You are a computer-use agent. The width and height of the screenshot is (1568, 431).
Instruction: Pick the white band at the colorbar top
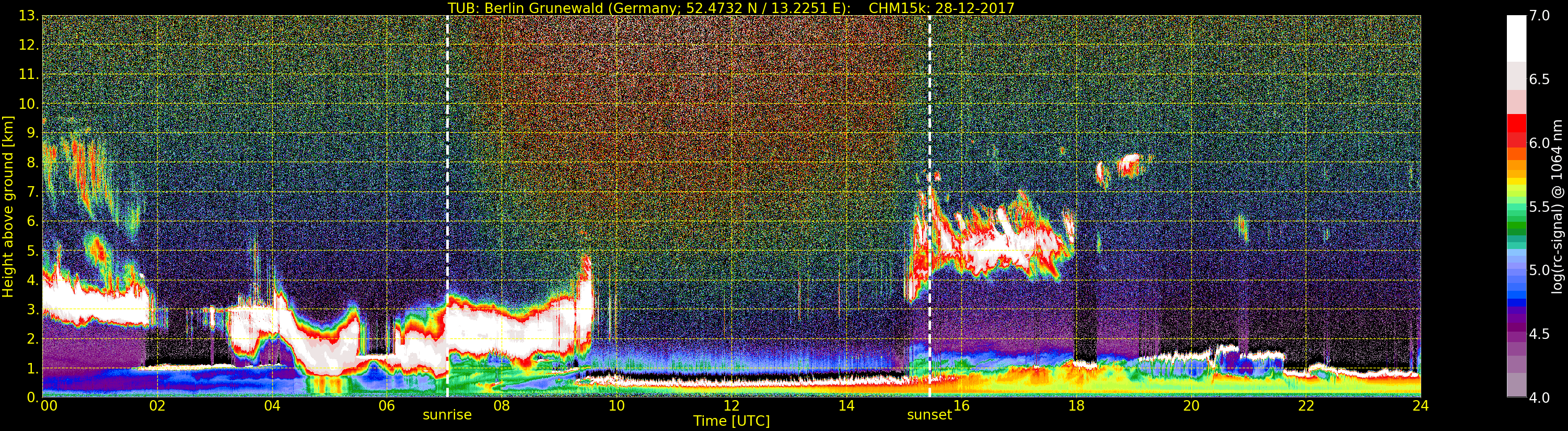(1516, 38)
